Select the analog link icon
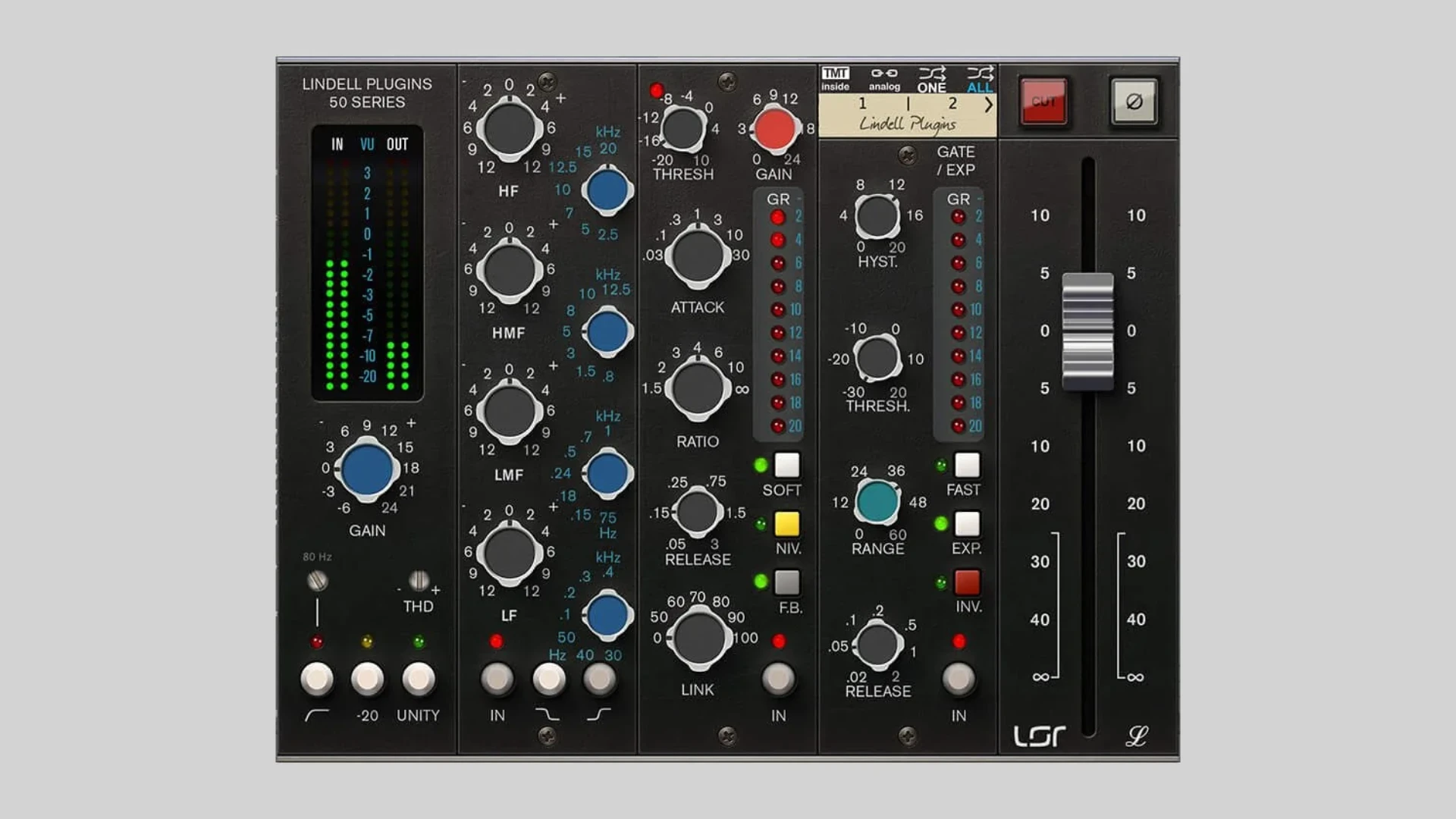This screenshot has height=819, width=1456. pyautogui.click(x=884, y=79)
